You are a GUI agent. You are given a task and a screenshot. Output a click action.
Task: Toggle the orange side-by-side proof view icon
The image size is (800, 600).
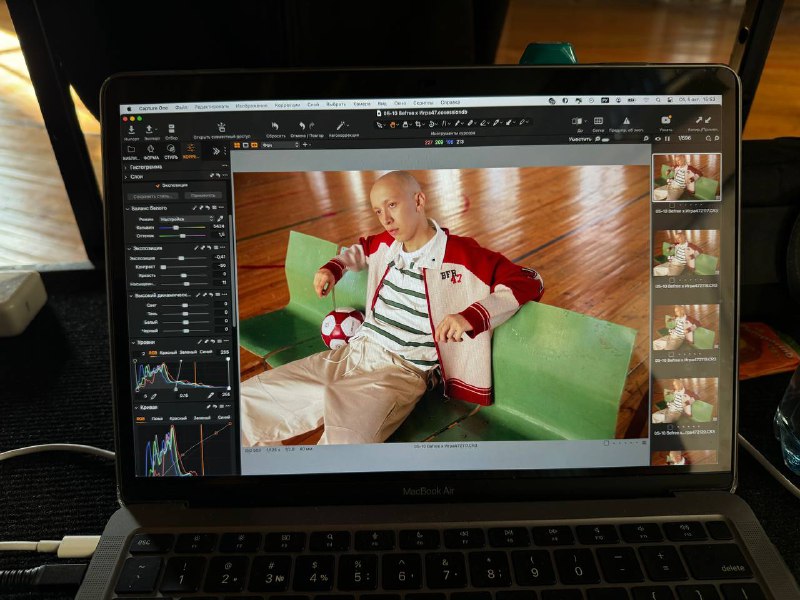coord(254,145)
